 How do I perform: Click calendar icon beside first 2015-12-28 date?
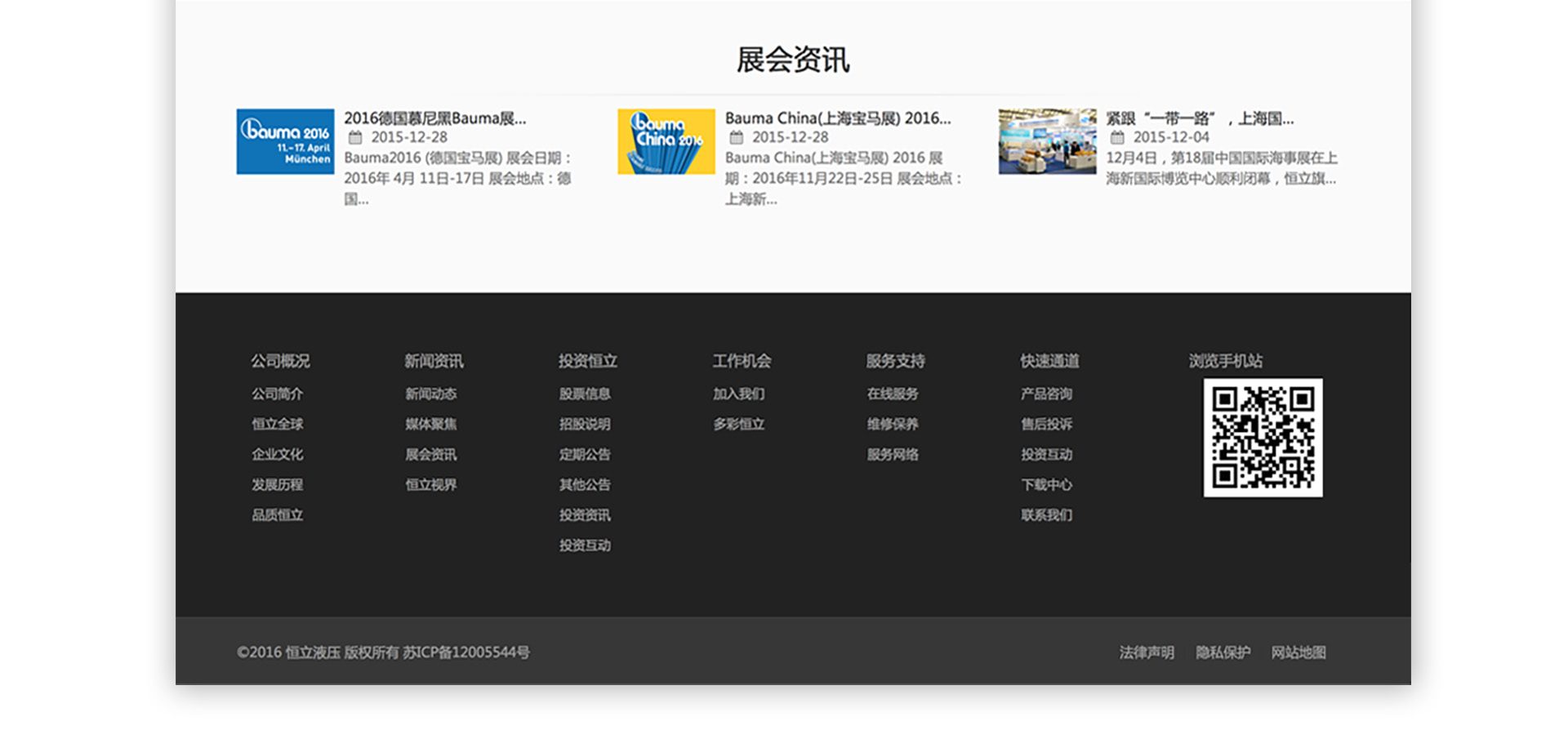coord(355,137)
